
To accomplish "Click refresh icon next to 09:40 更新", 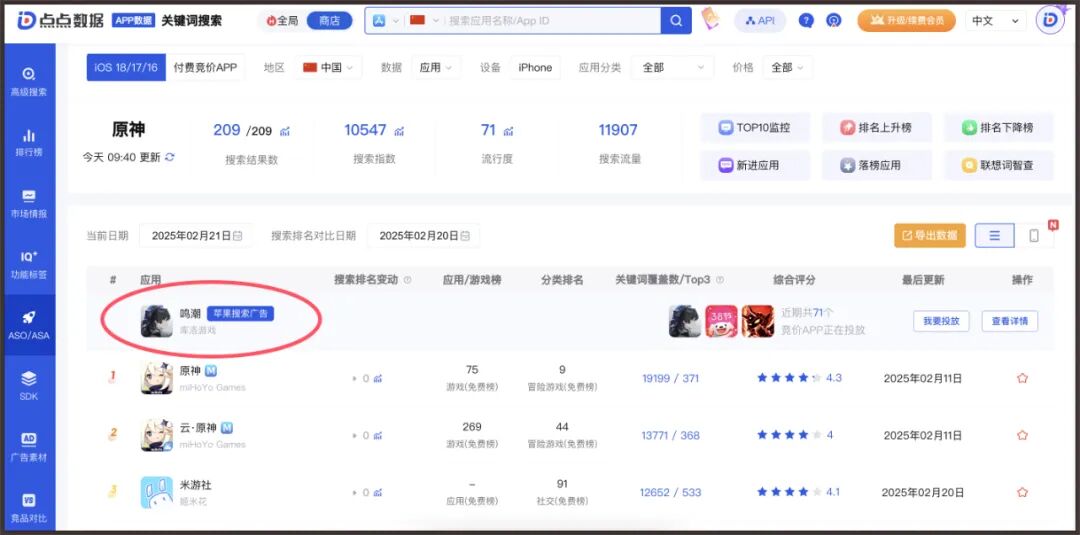I will [x=169, y=157].
